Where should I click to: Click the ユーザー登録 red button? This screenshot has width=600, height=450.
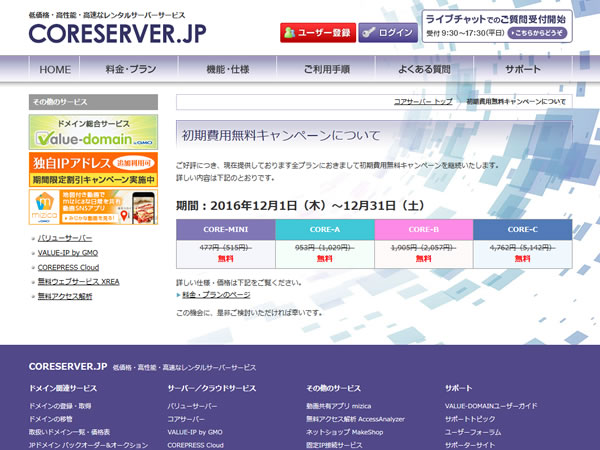pyautogui.click(x=318, y=33)
